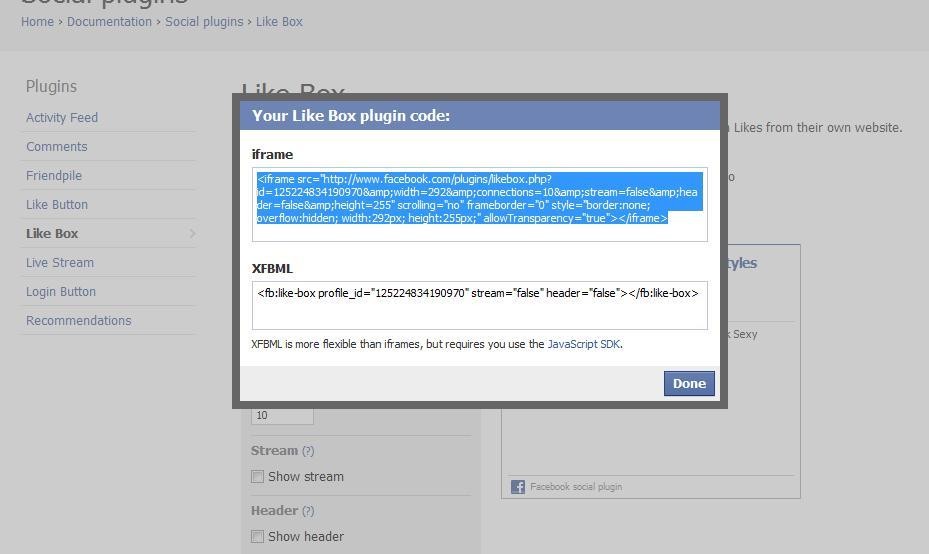929x554 pixels.
Task: Expand the Like Box sidebar arrow
Action: point(192,234)
